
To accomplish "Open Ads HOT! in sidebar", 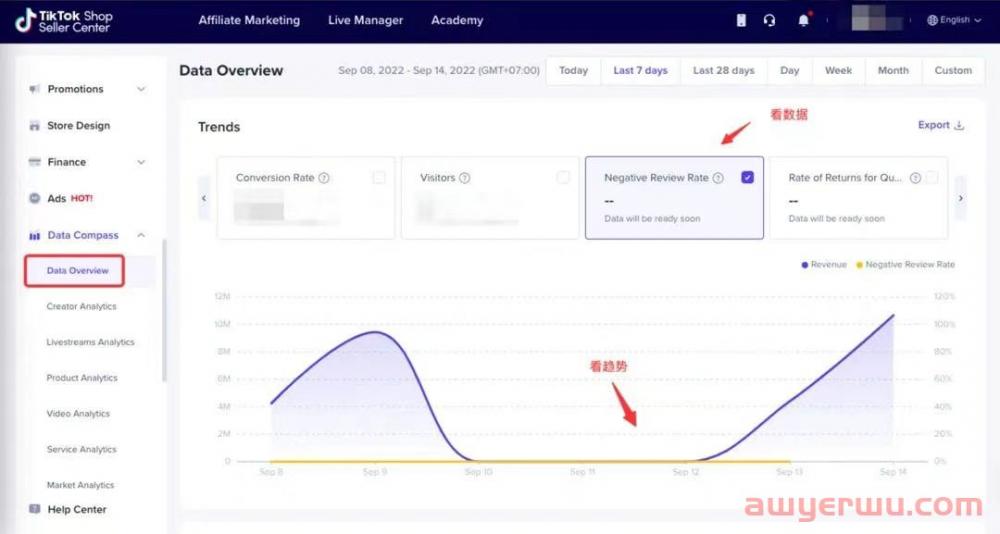I will coord(70,198).
